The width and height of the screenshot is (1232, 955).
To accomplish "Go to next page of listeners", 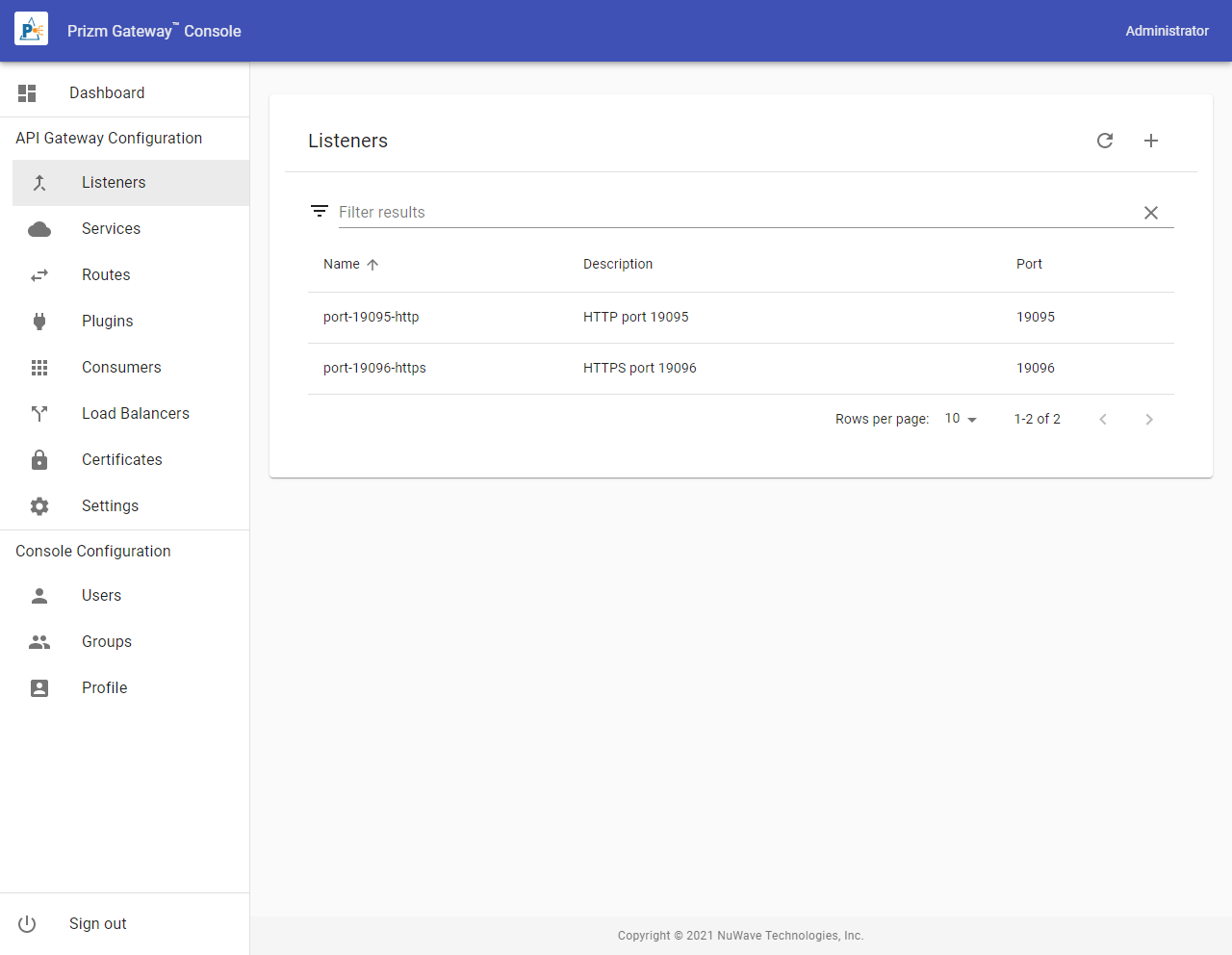I will pos(1149,419).
